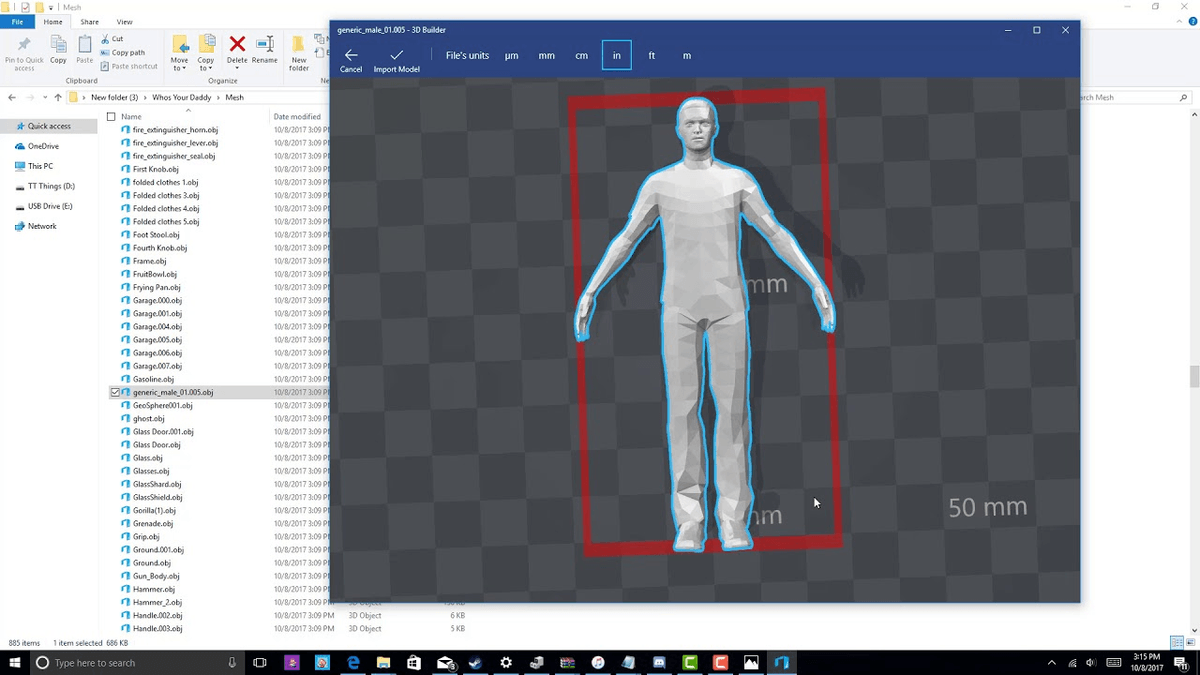Select cm as file's units

pos(582,56)
